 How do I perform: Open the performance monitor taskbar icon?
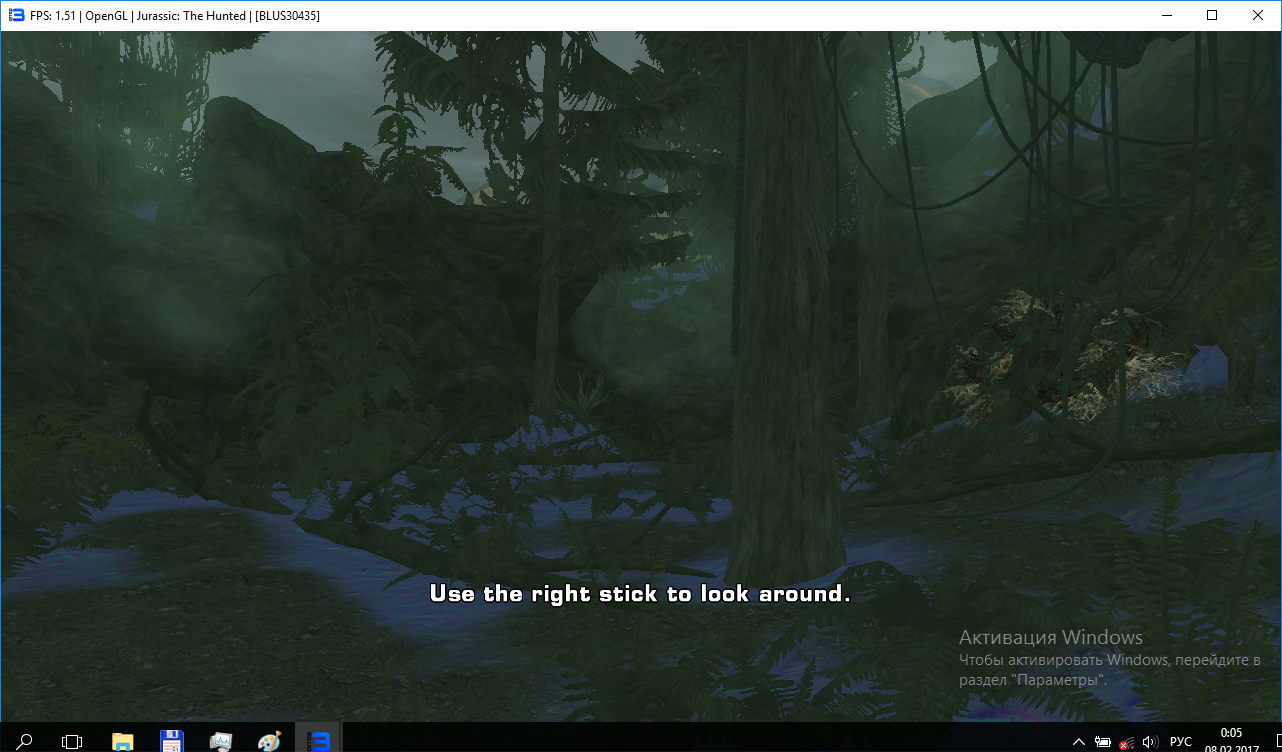220,741
